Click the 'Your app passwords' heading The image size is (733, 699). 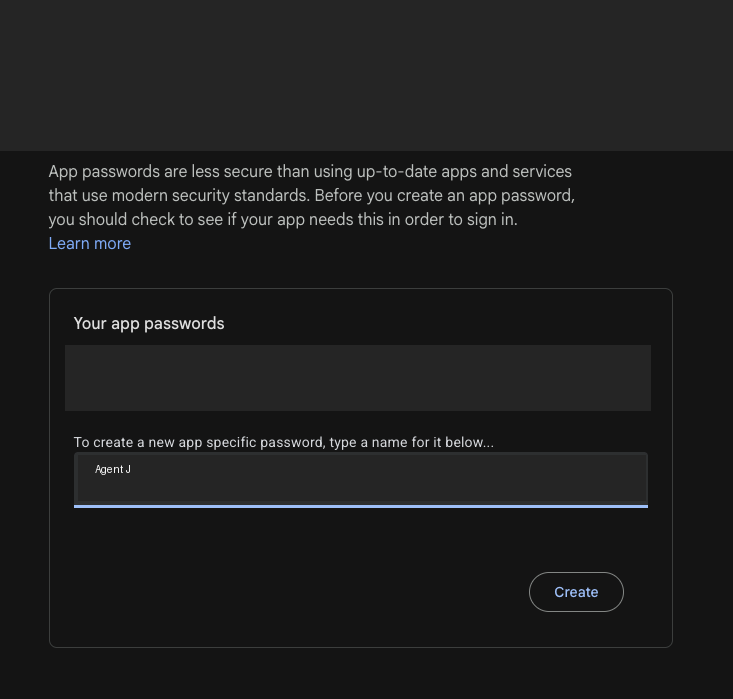149,324
